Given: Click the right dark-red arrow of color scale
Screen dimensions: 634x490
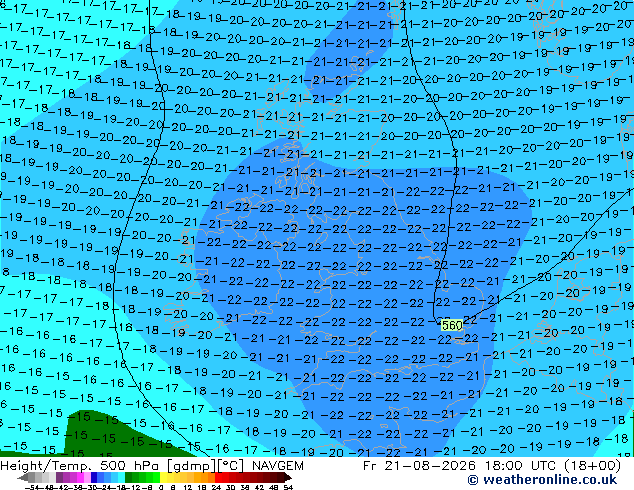Looking at the screenshot, I should [288, 478].
